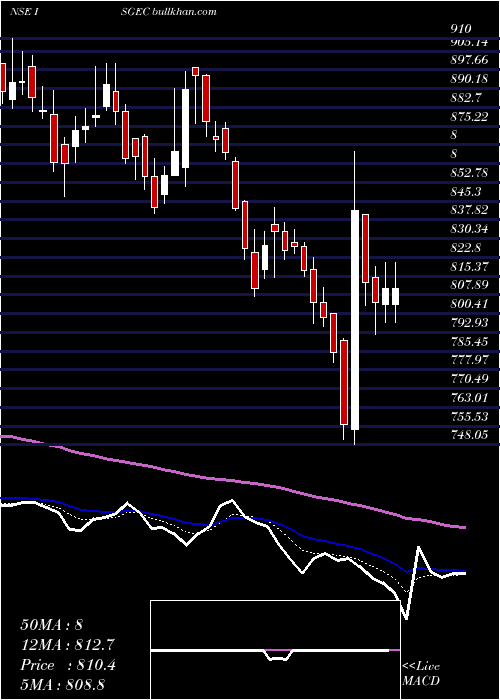This screenshot has width=500, height=700.
Task: Click the 807.89 price axis label
Action: pos(471,285)
